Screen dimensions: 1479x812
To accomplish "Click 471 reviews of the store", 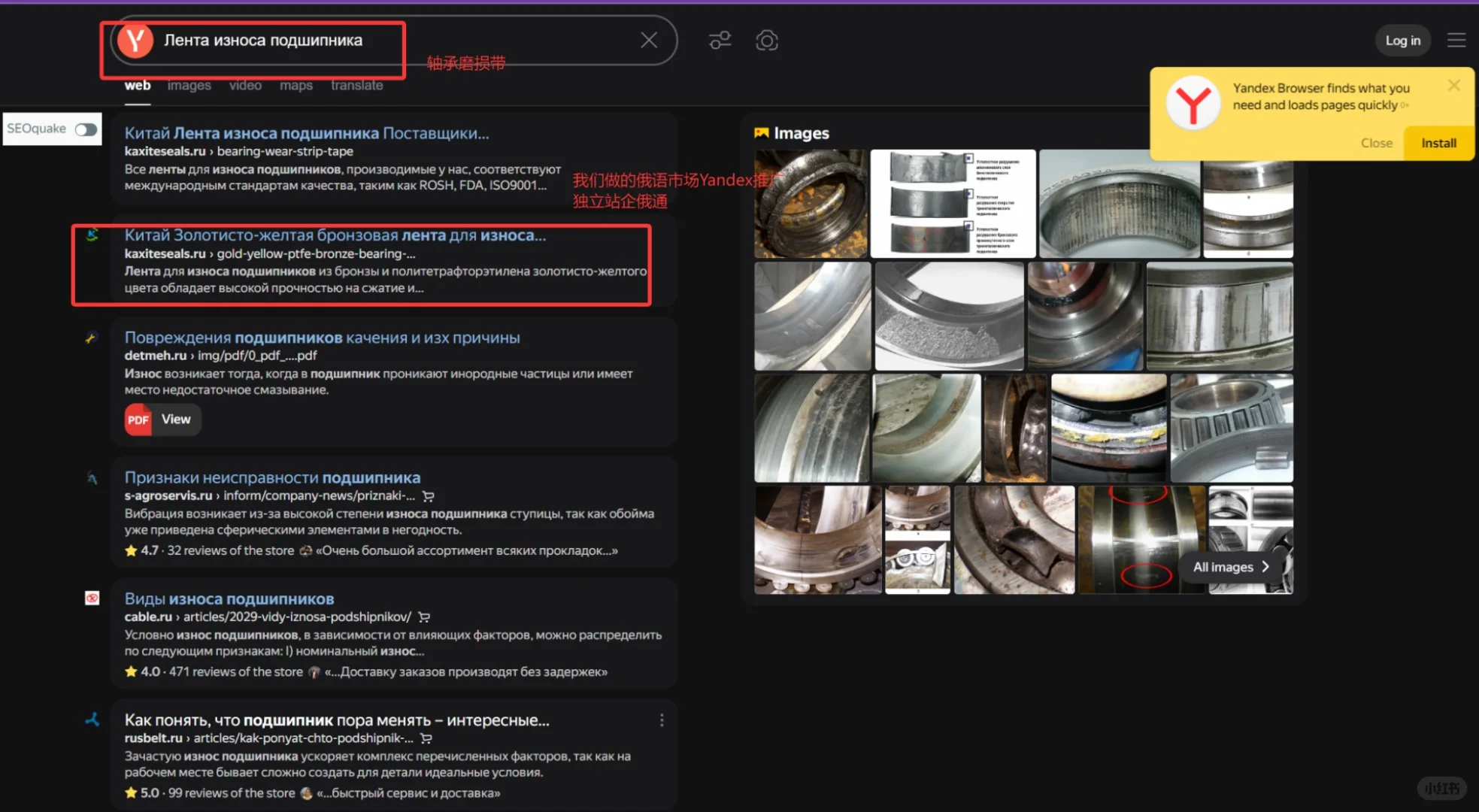I will click(x=236, y=671).
